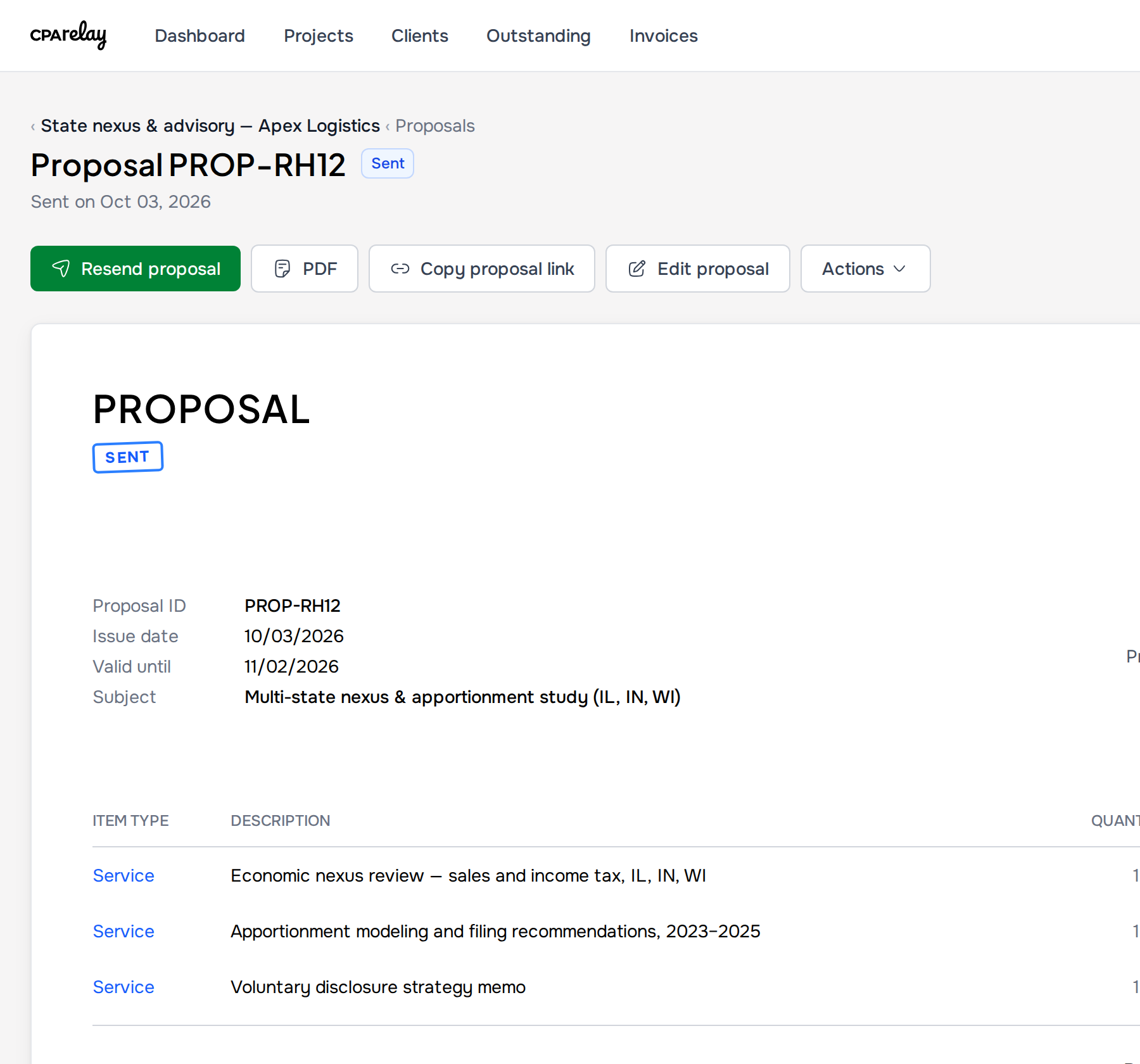Click the chain link icon on Copy proposal link

point(400,269)
